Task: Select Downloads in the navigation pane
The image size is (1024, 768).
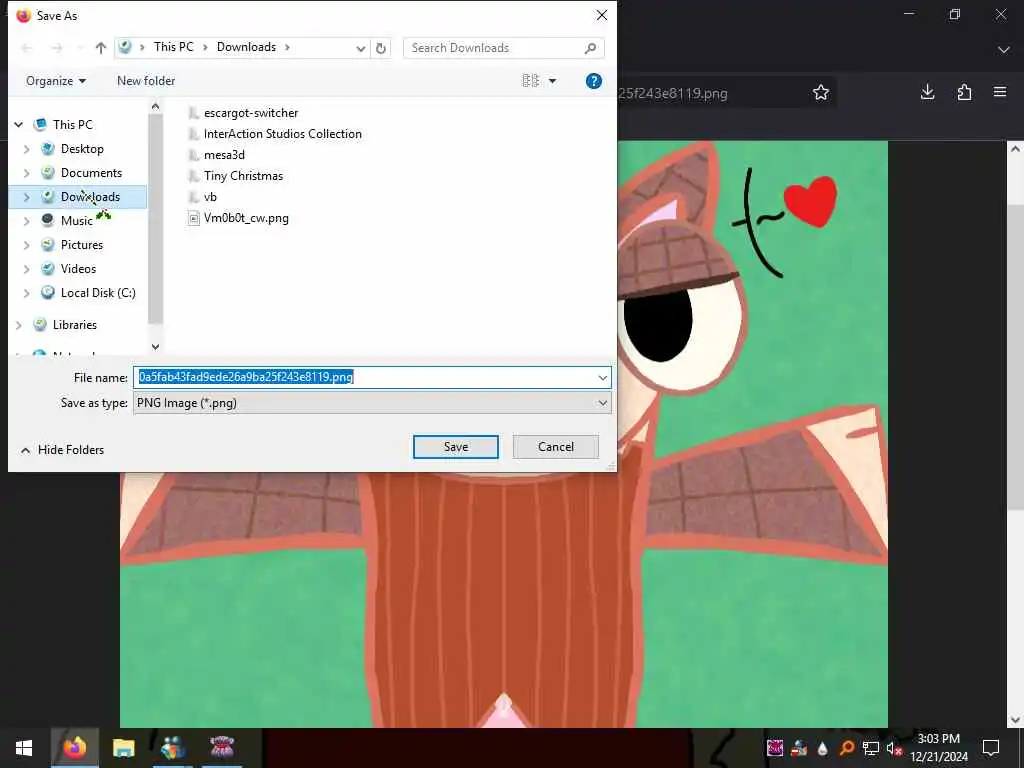Action: (x=90, y=197)
